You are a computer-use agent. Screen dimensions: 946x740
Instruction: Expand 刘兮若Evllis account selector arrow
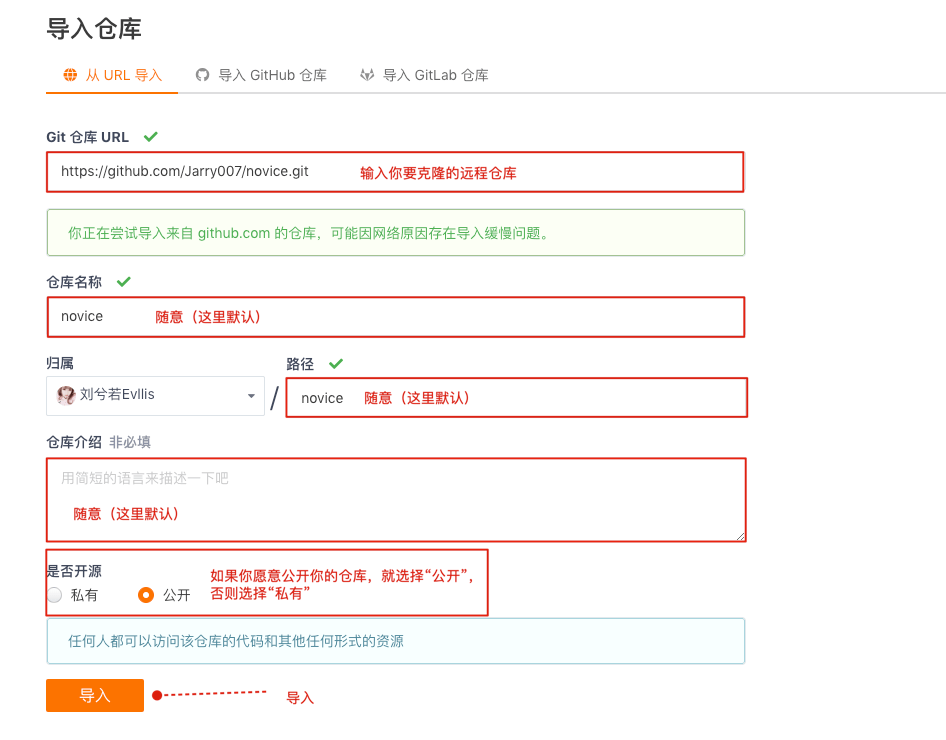point(253,396)
